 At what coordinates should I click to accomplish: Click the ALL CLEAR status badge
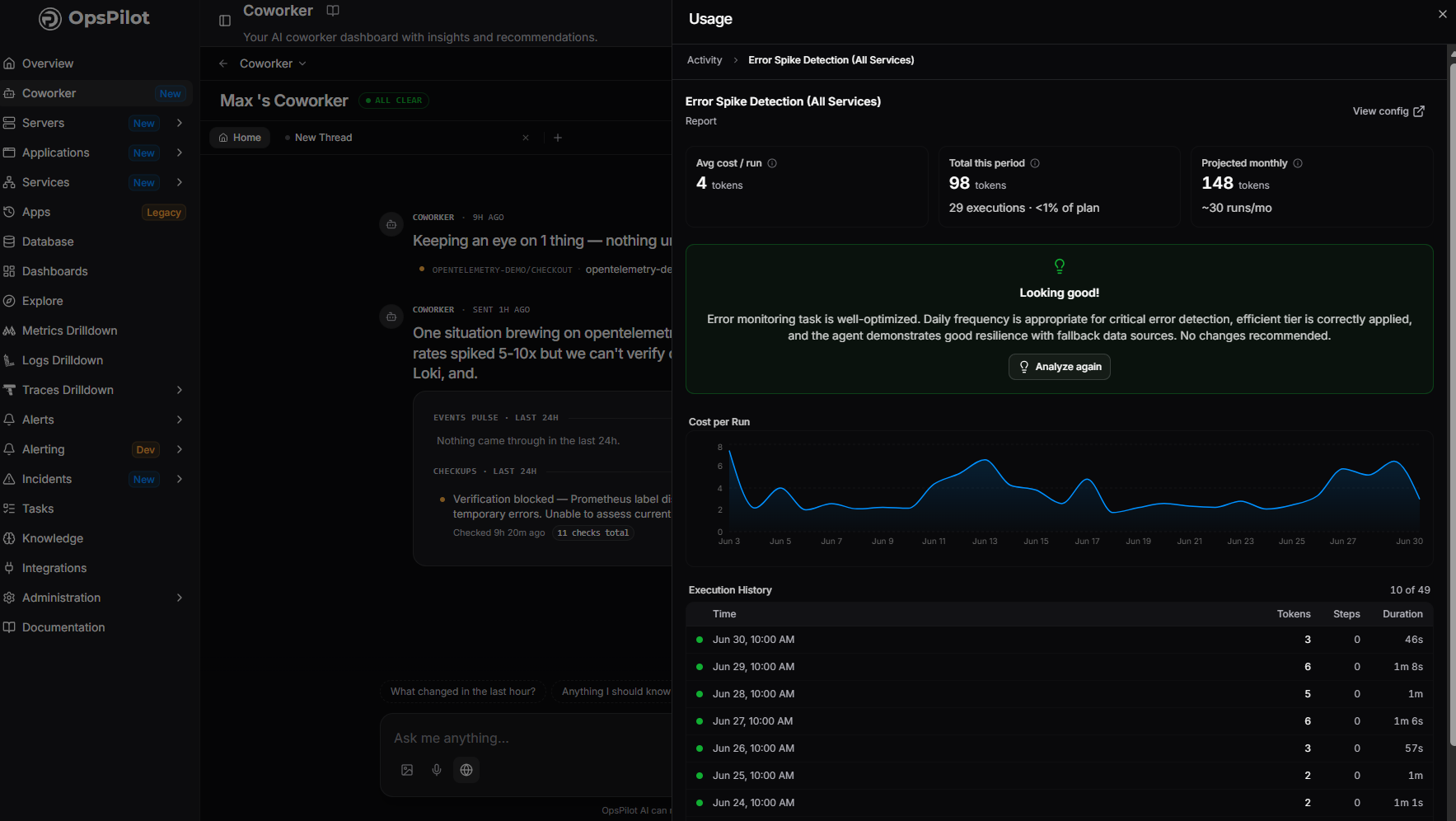[x=394, y=101]
